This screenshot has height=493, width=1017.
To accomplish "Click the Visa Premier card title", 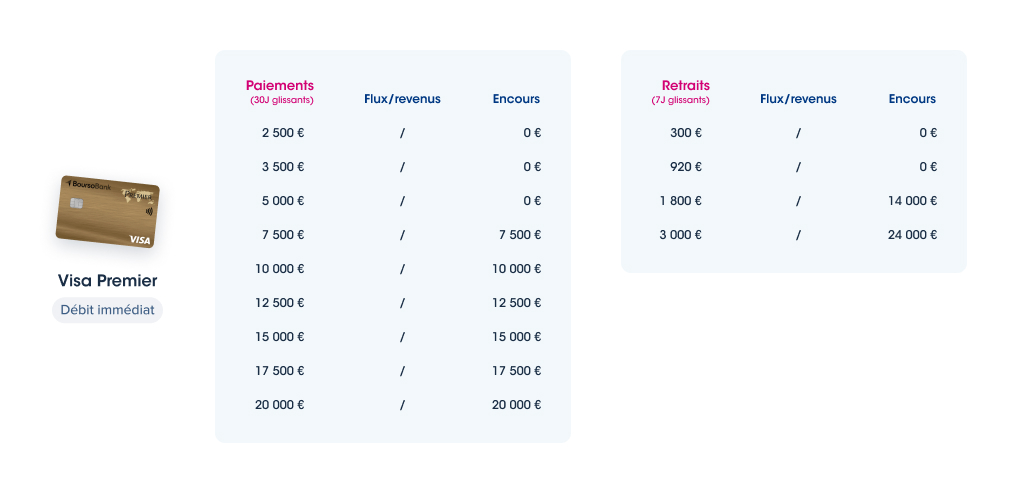I will tap(108, 281).
